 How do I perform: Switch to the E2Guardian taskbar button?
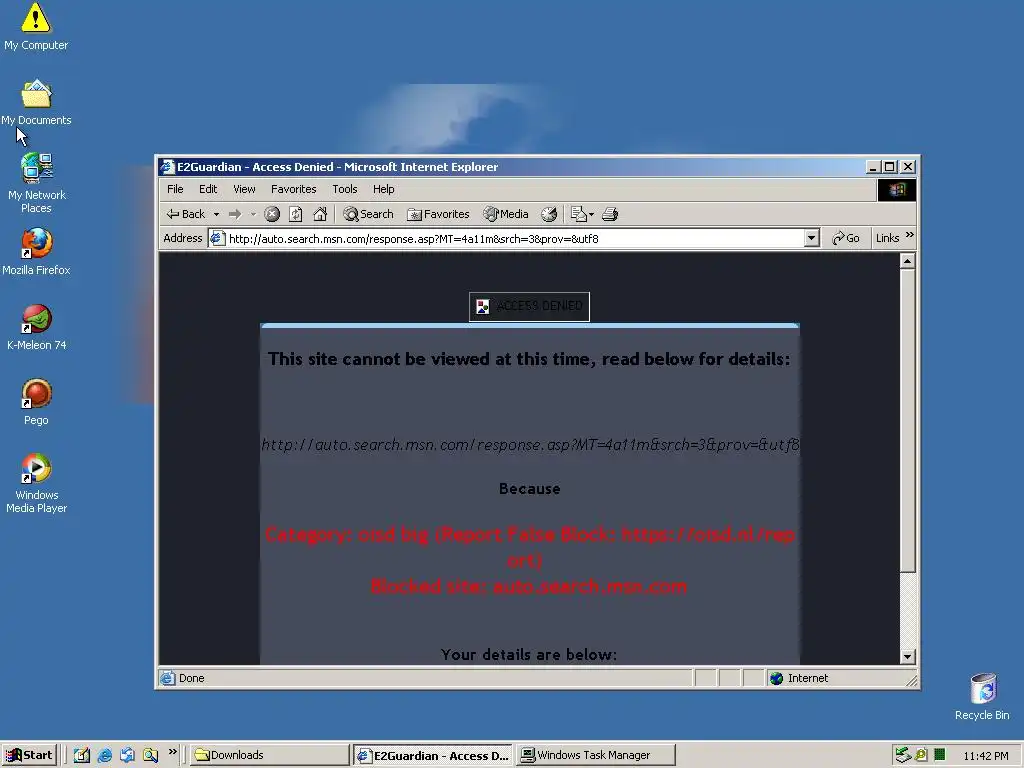click(433, 756)
